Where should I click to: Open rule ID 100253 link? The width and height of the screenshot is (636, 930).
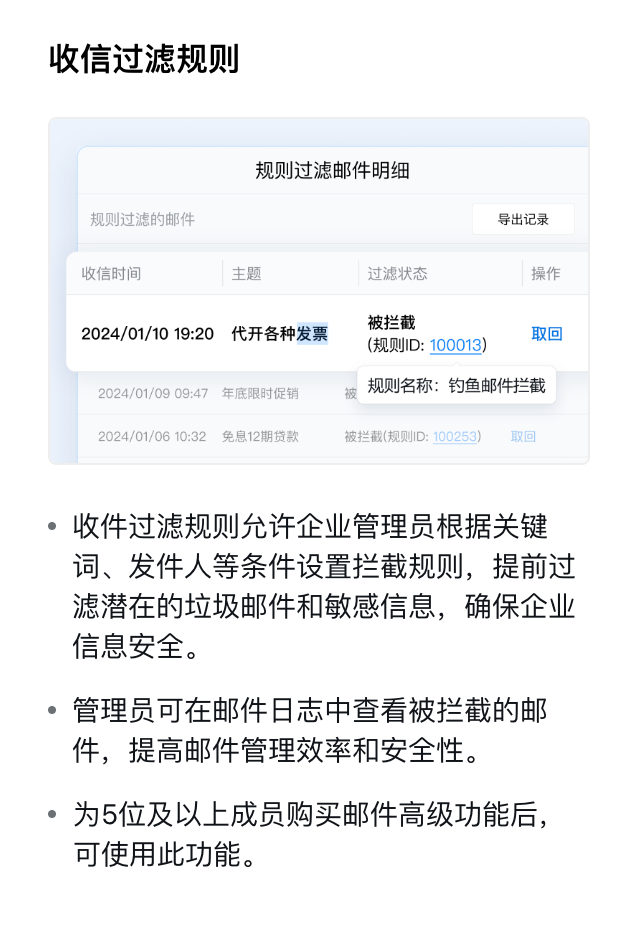(x=454, y=437)
